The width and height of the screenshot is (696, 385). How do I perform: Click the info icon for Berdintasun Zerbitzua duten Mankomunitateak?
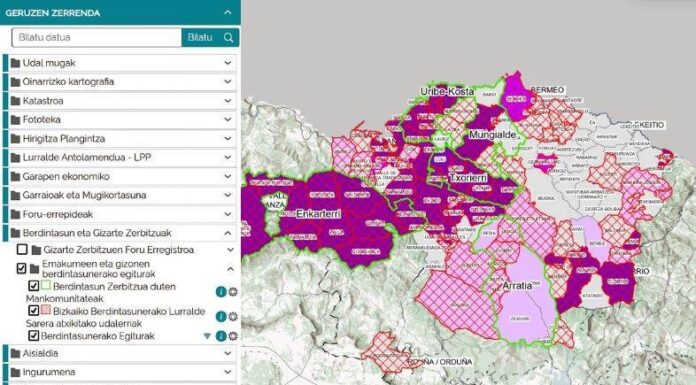(x=221, y=292)
